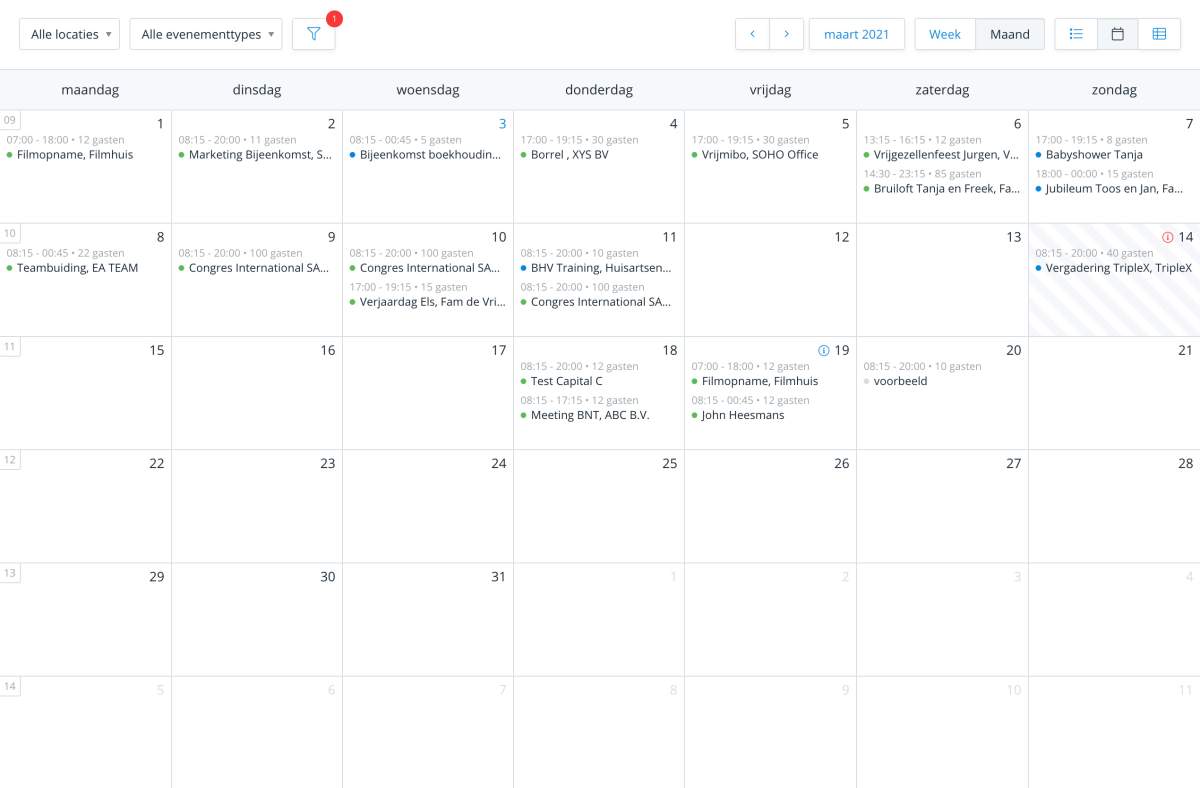Open Borrel, XYS BV event
Screen dimensions: 1200x788
click(569, 155)
